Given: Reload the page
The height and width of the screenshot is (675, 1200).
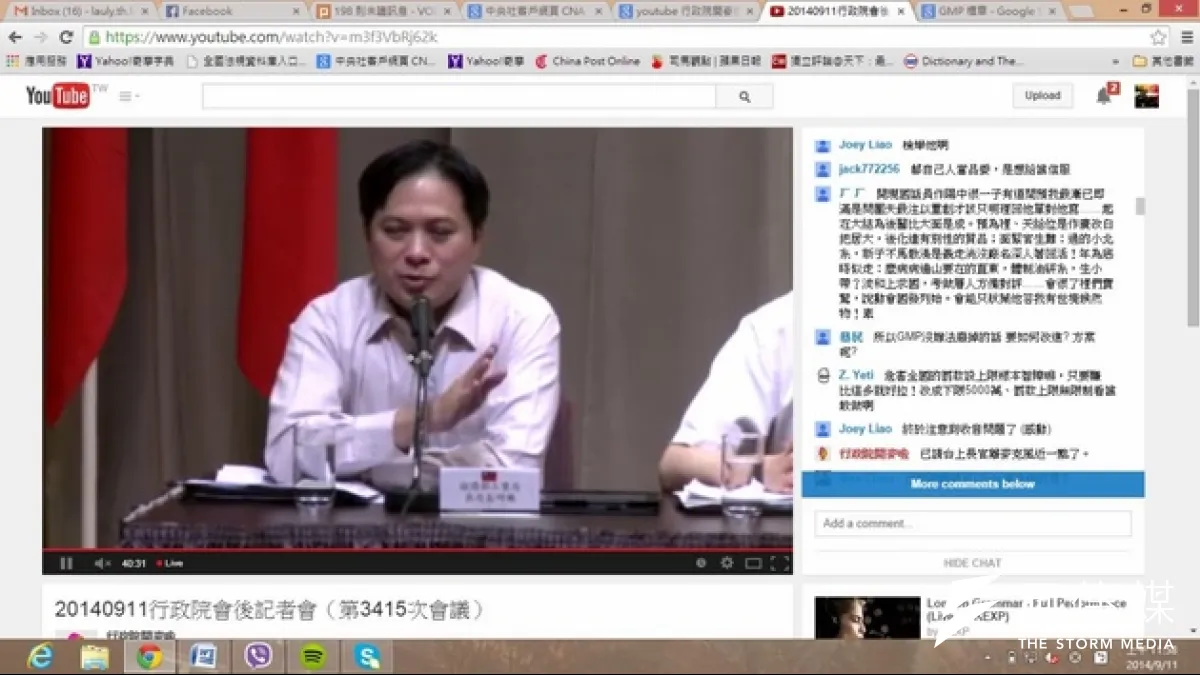Looking at the screenshot, I should pyautogui.click(x=66, y=37).
